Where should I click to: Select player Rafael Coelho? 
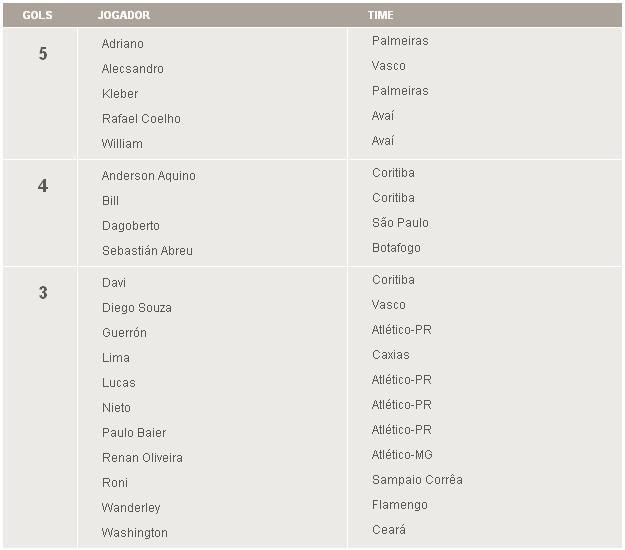[141, 119]
